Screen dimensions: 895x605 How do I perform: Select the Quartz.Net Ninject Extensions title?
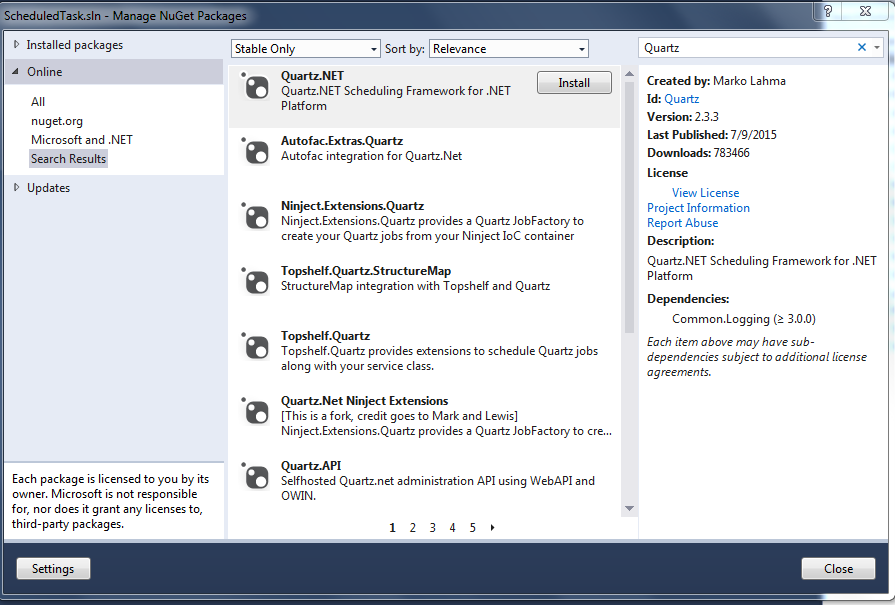[365, 401]
